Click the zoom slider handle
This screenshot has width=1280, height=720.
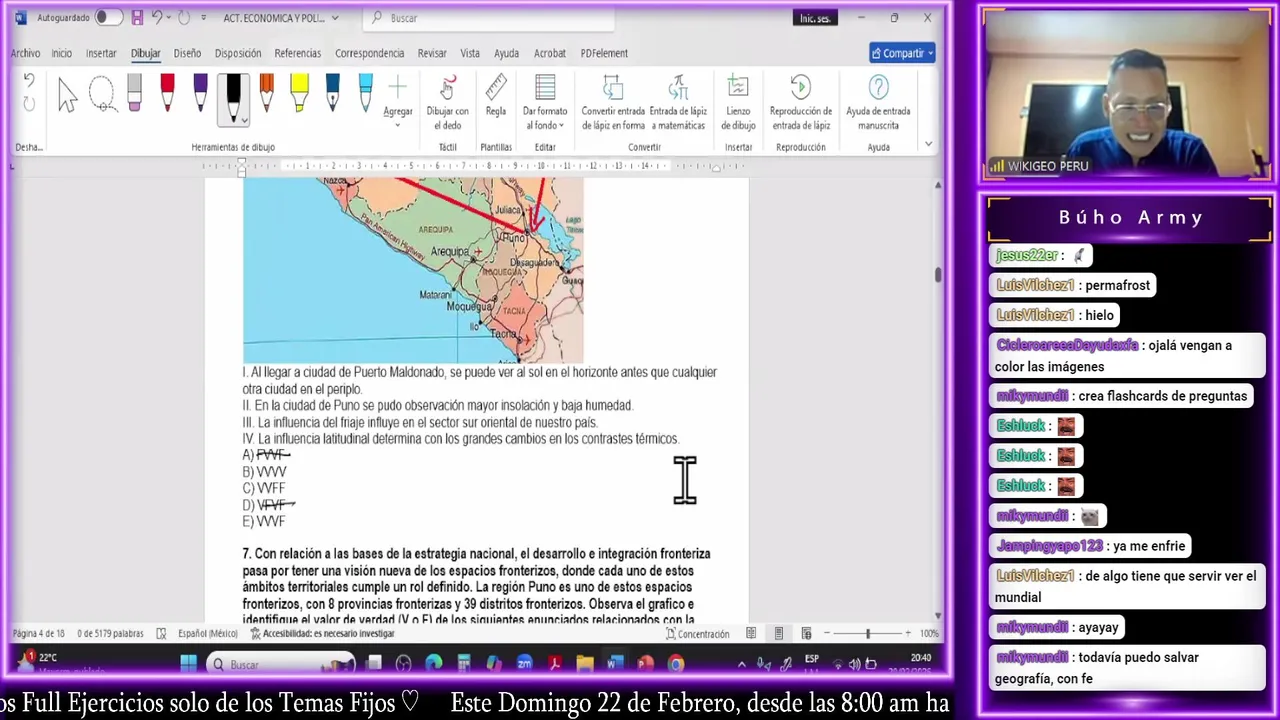coord(867,634)
